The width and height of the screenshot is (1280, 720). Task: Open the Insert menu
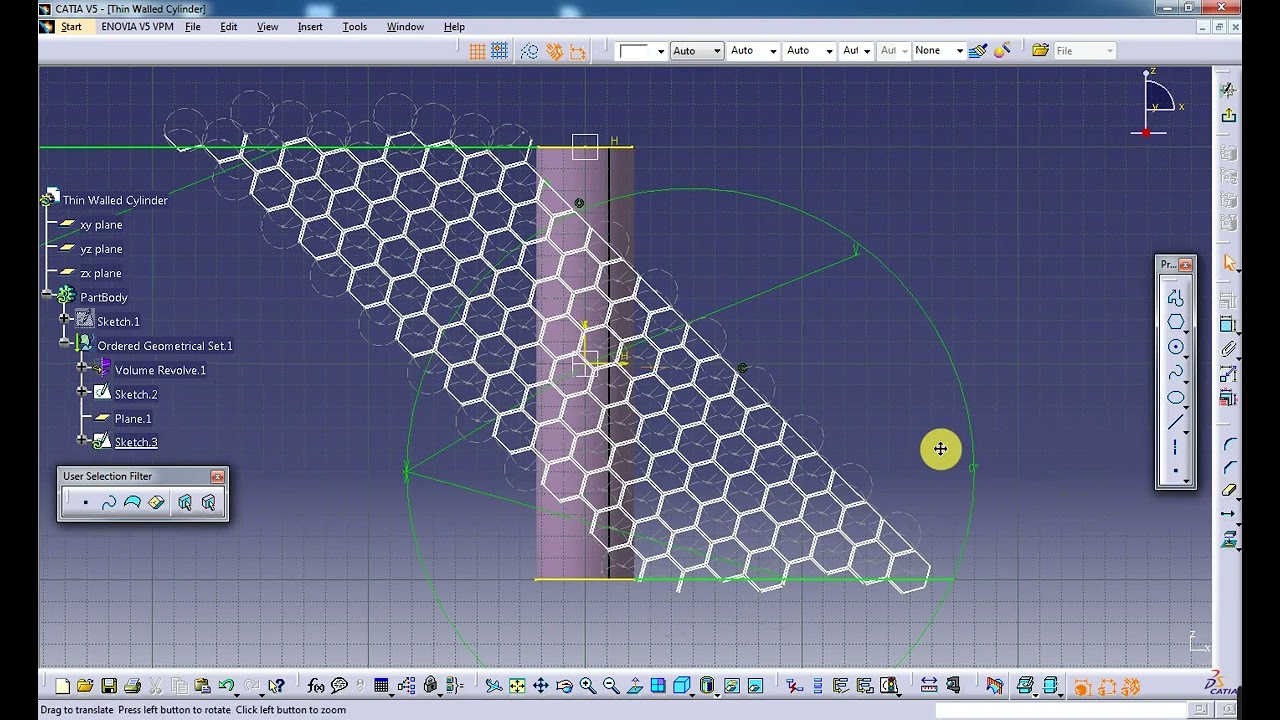310,27
